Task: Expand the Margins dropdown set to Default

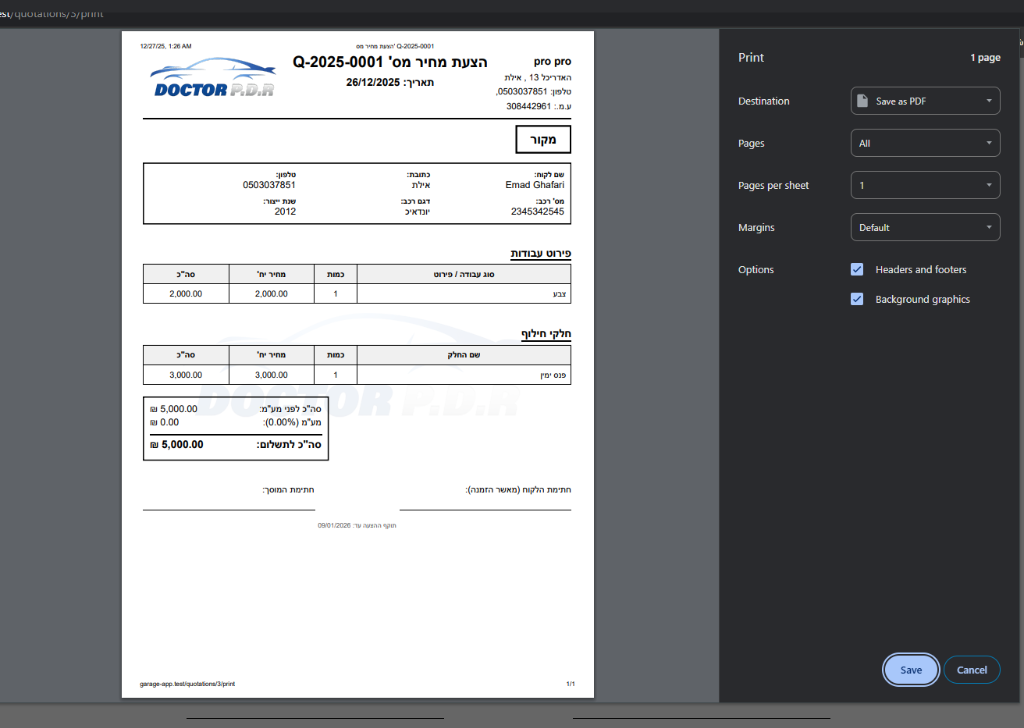Action: click(925, 227)
